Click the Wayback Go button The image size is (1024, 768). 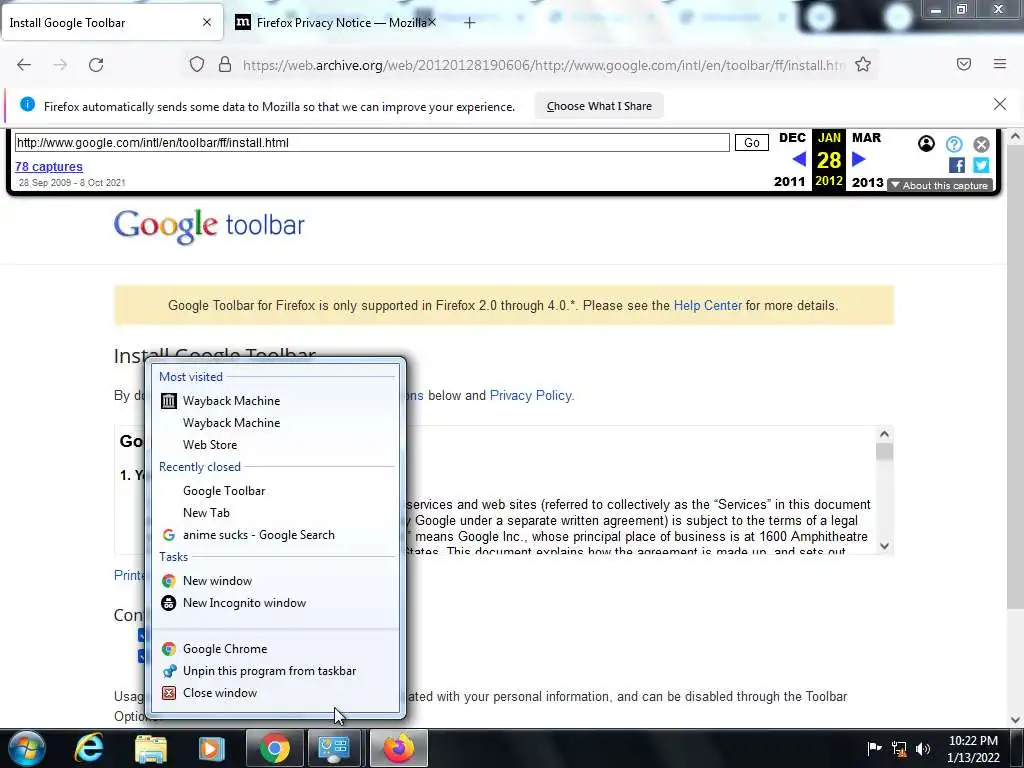pyautogui.click(x=752, y=142)
